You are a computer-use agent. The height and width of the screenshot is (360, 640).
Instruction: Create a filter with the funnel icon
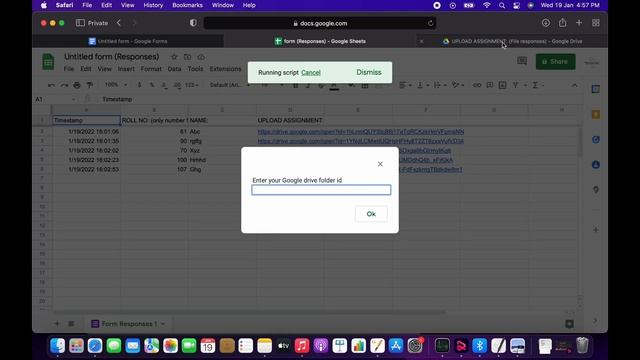(516, 85)
